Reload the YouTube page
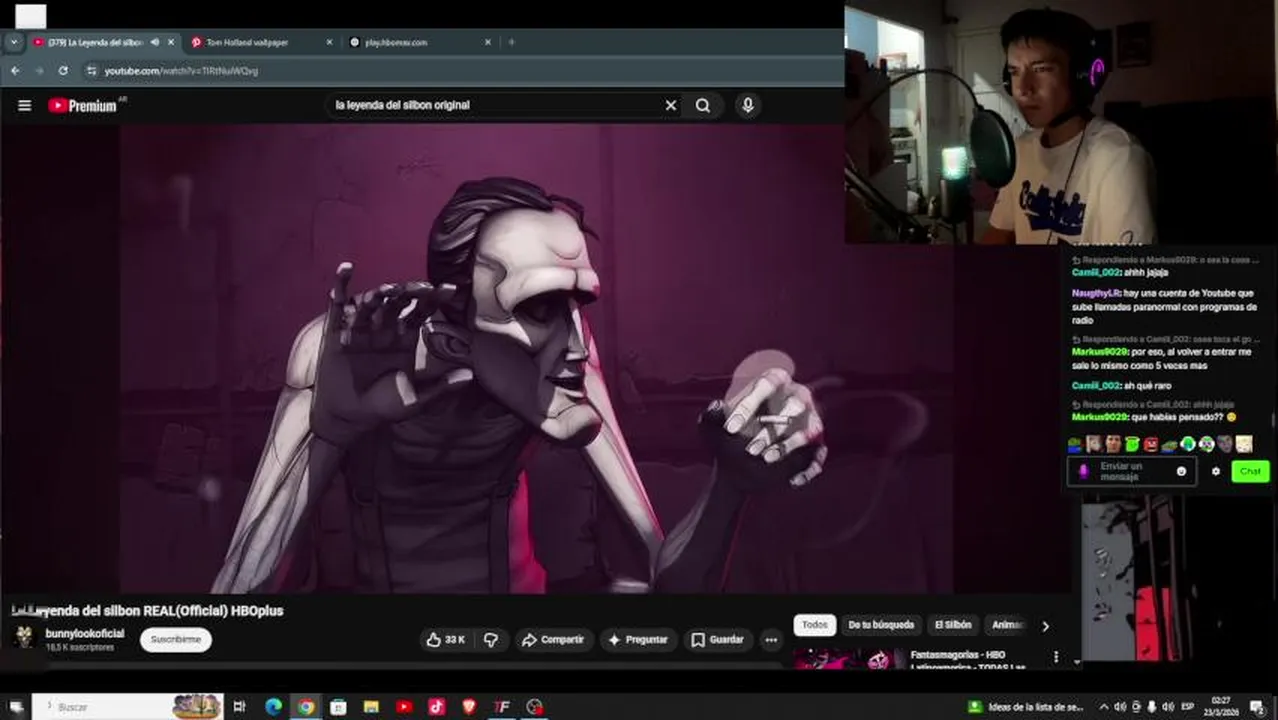This screenshot has width=1278, height=720. click(63, 71)
